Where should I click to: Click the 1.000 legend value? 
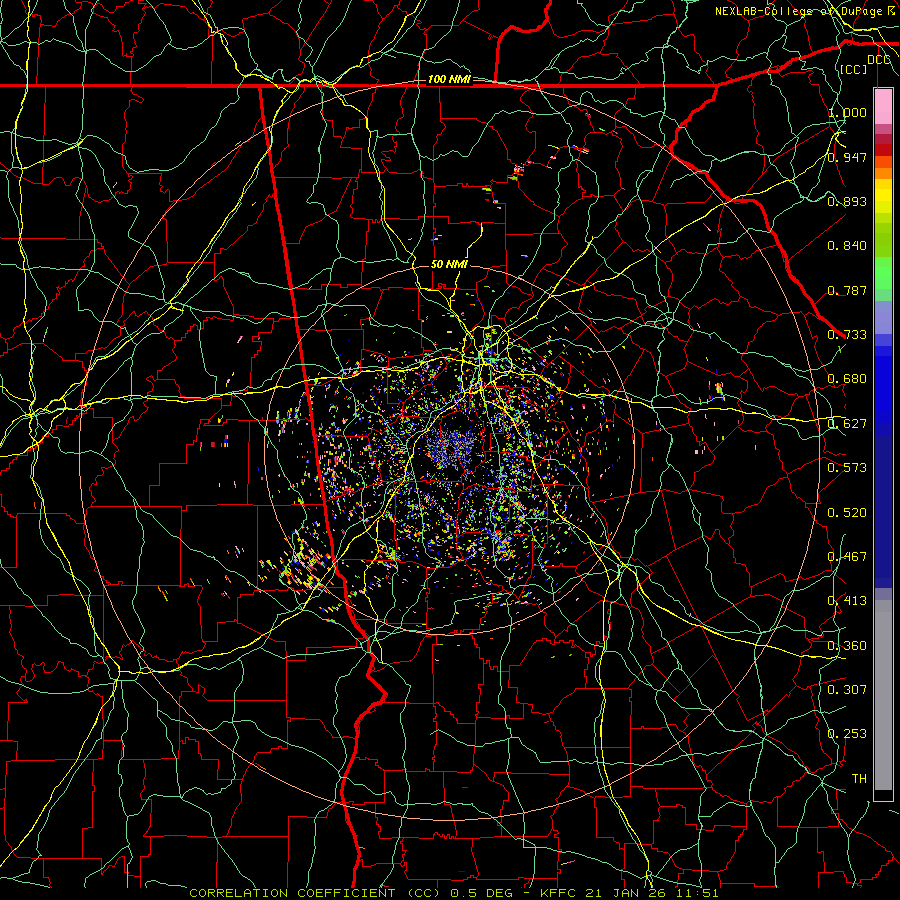coord(847,112)
